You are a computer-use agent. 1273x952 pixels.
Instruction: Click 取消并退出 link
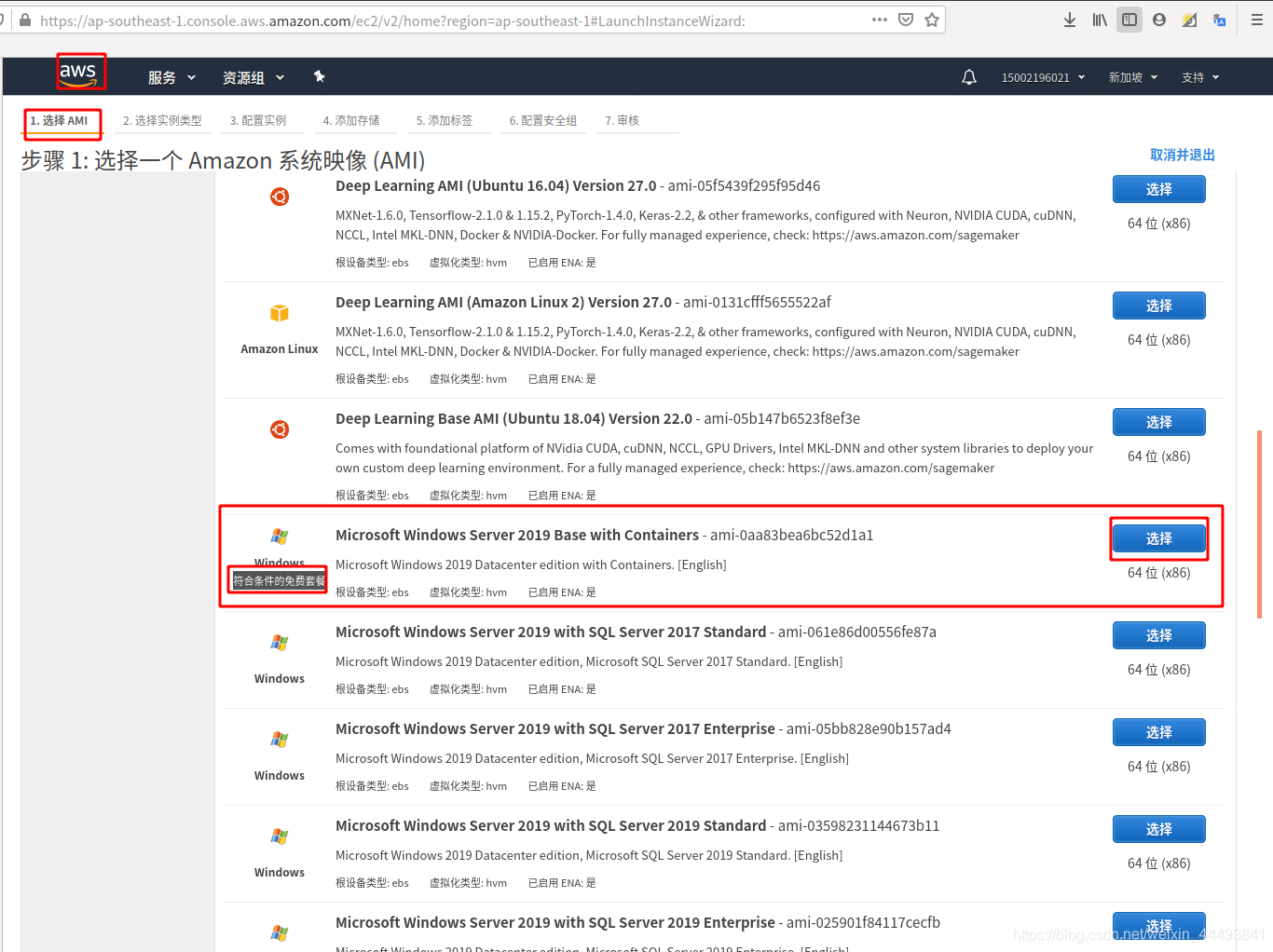click(1183, 155)
